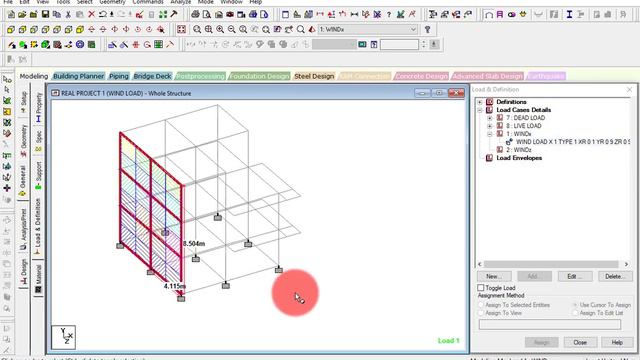Click the Open file folder icon

pos(22,15)
